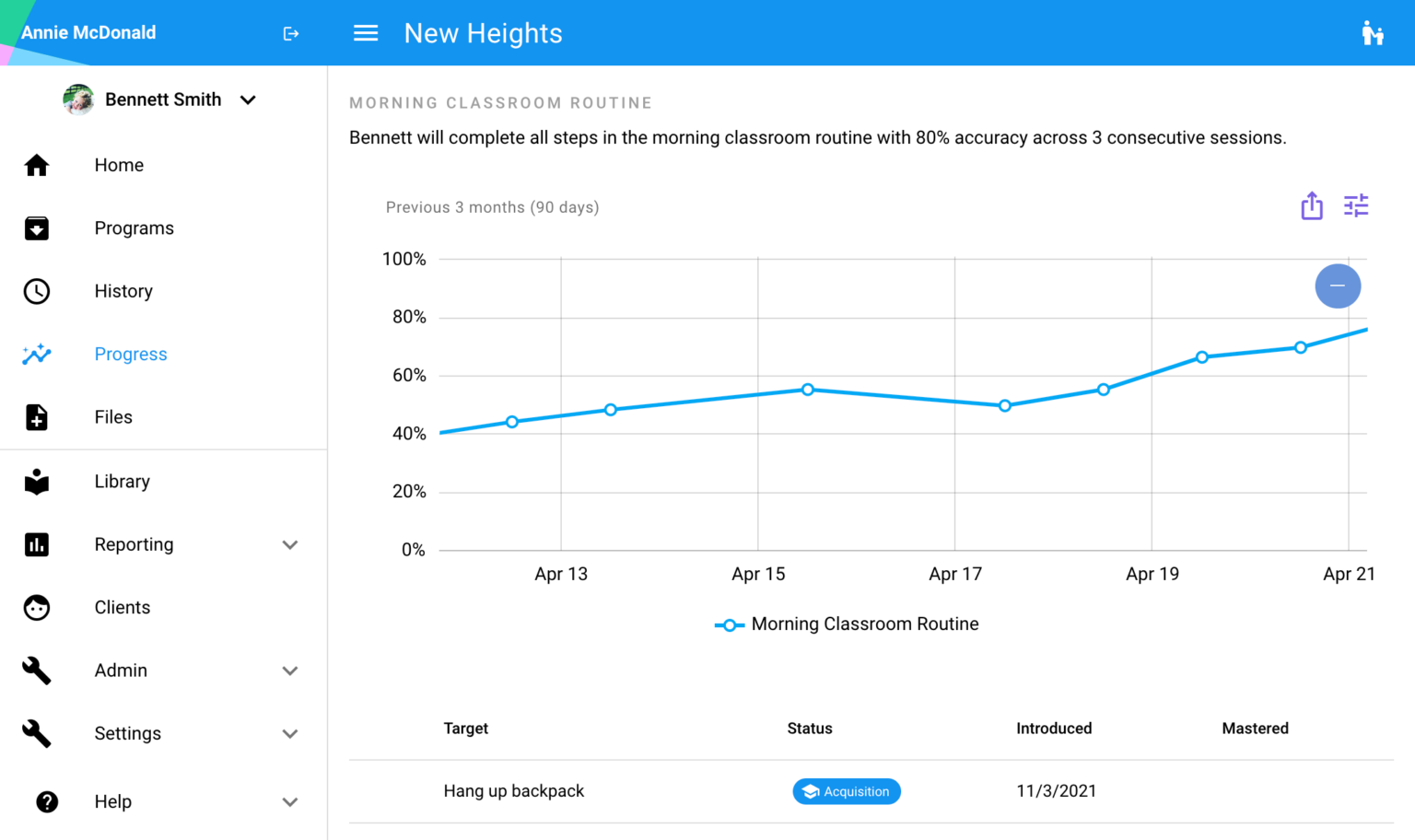Open chart filter settings sliders icon
This screenshot has height=840, width=1415.
(1356, 205)
